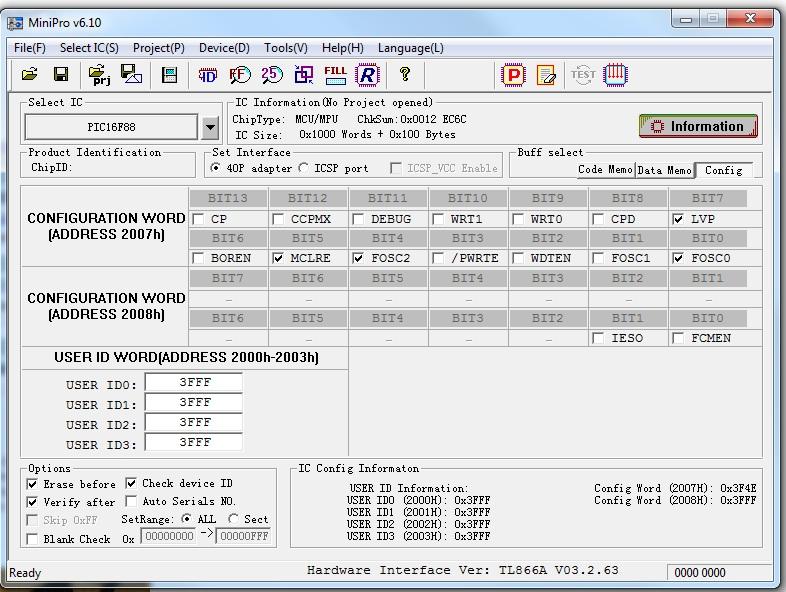786x592 pixels.
Task: Click the 25 SPI autodetect icon
Action: click(272, 75)
